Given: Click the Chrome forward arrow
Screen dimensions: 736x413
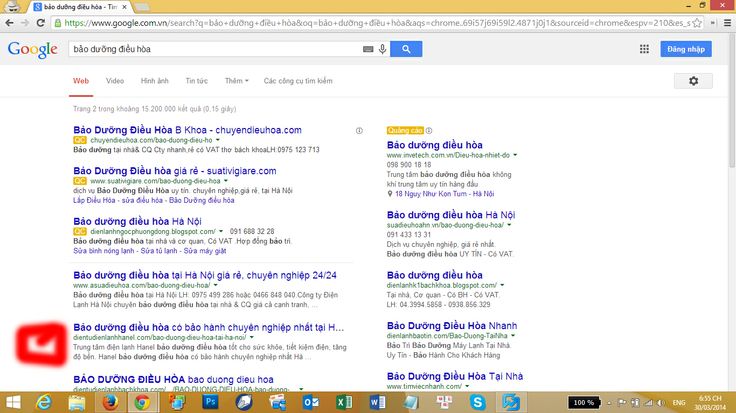Looking at the screenshot, I should (25, 23).
